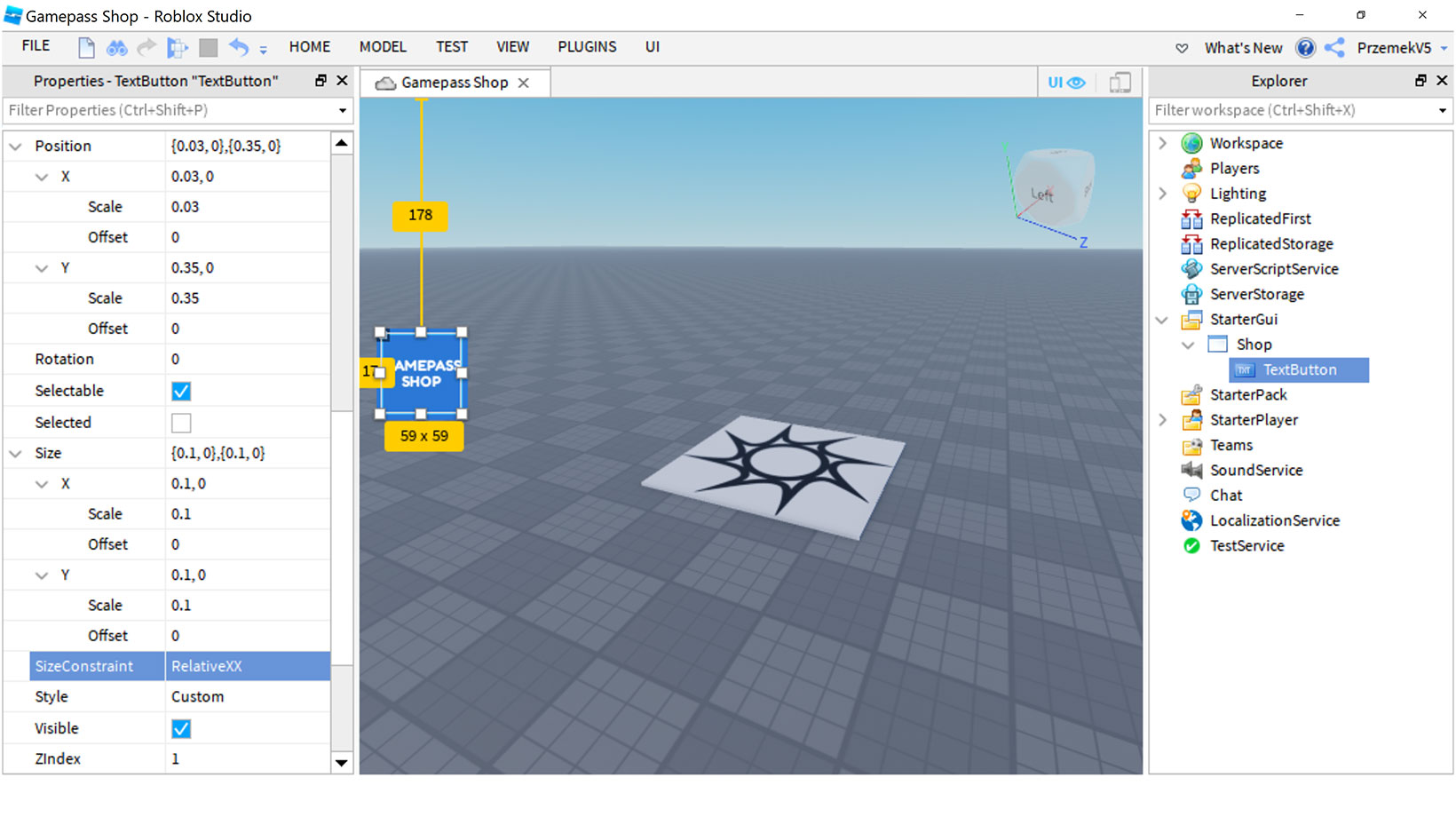Click the ServerScriptService icon
This screenshot has height=817, width=1456.
1191,269
